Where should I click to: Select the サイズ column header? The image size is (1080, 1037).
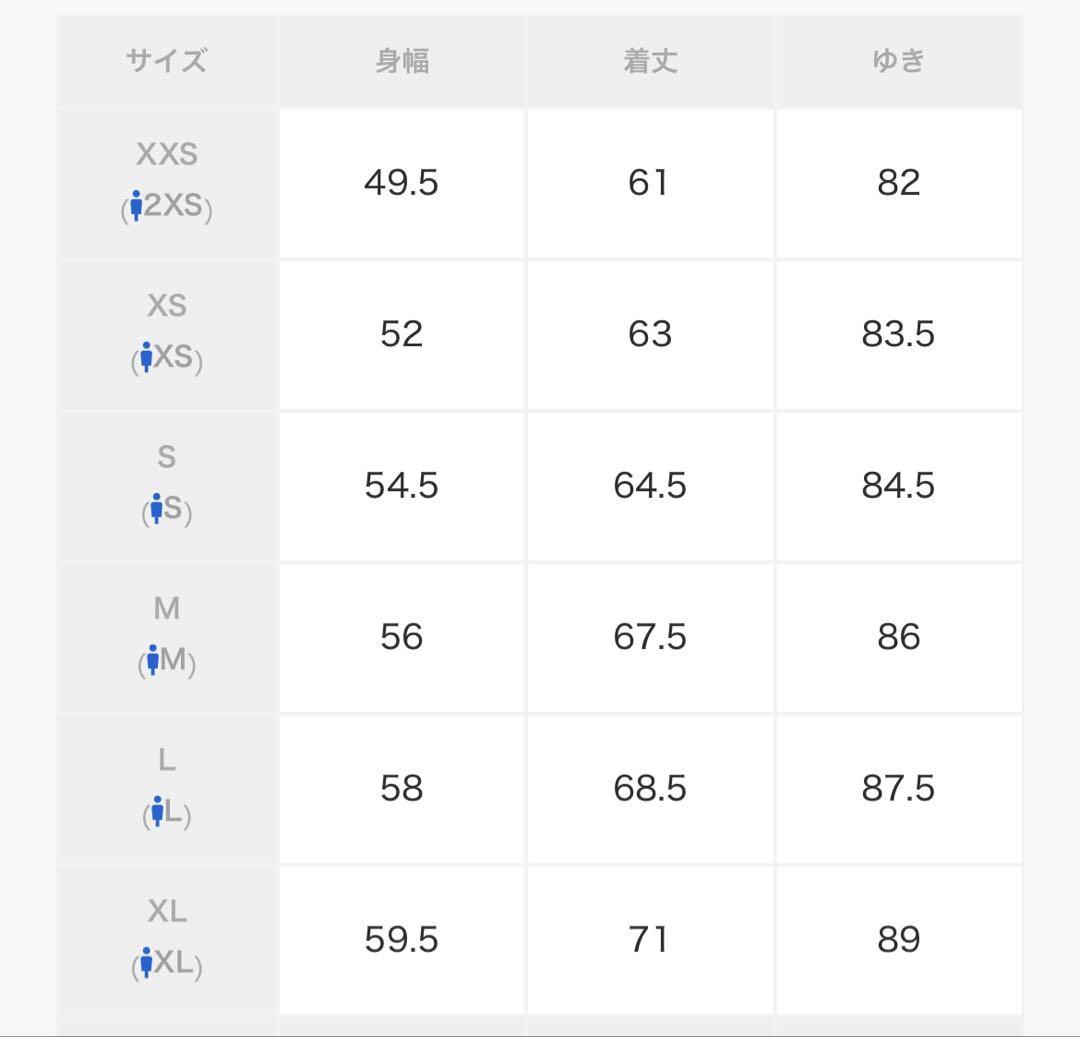[x=167, y=61]
